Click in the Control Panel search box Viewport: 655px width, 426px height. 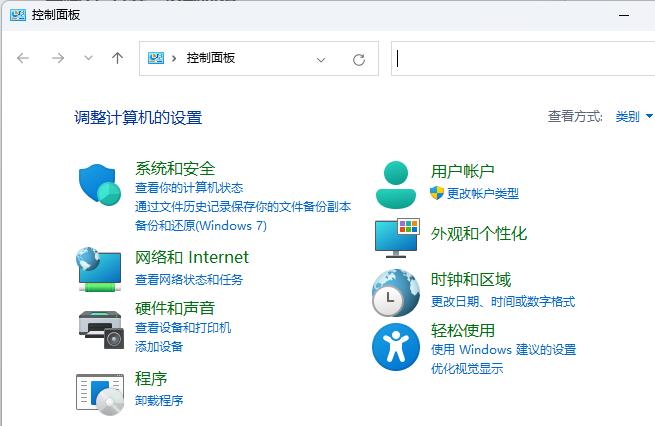523,58
